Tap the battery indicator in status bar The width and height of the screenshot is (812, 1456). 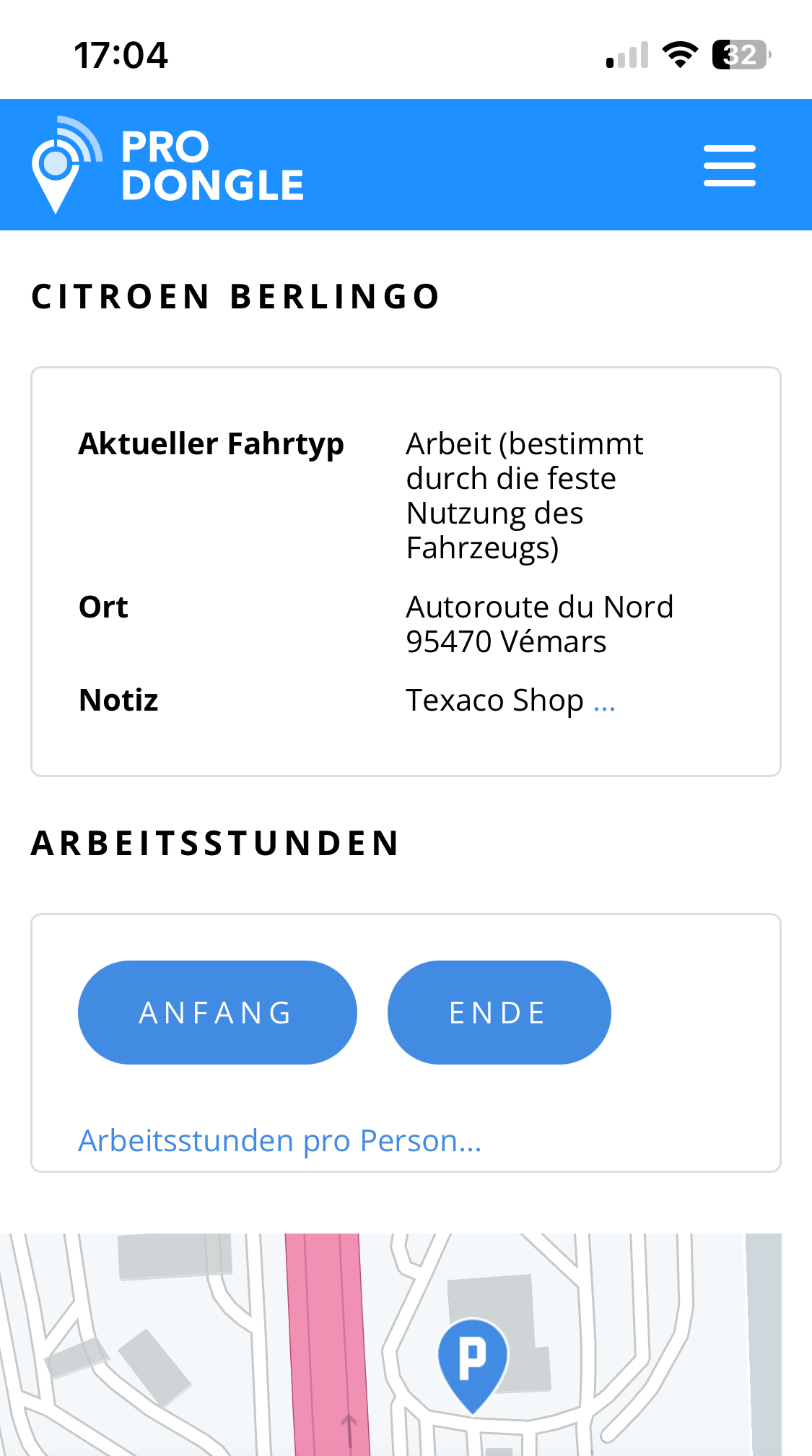[741, 55]
